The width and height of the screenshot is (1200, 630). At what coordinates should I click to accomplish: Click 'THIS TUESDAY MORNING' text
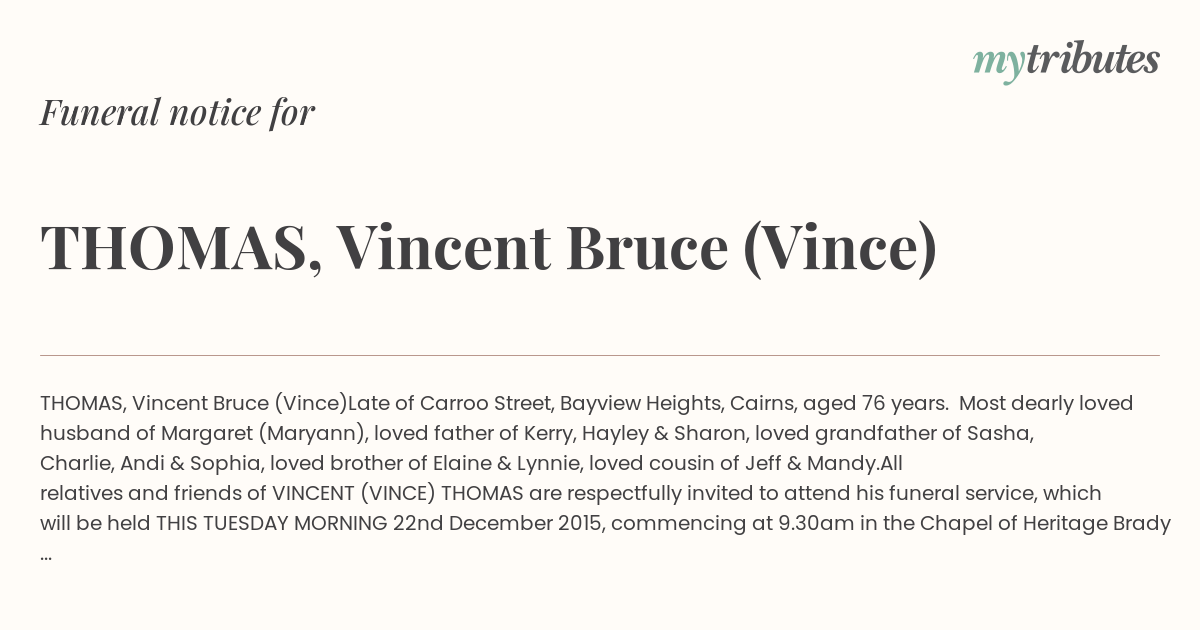272,523
